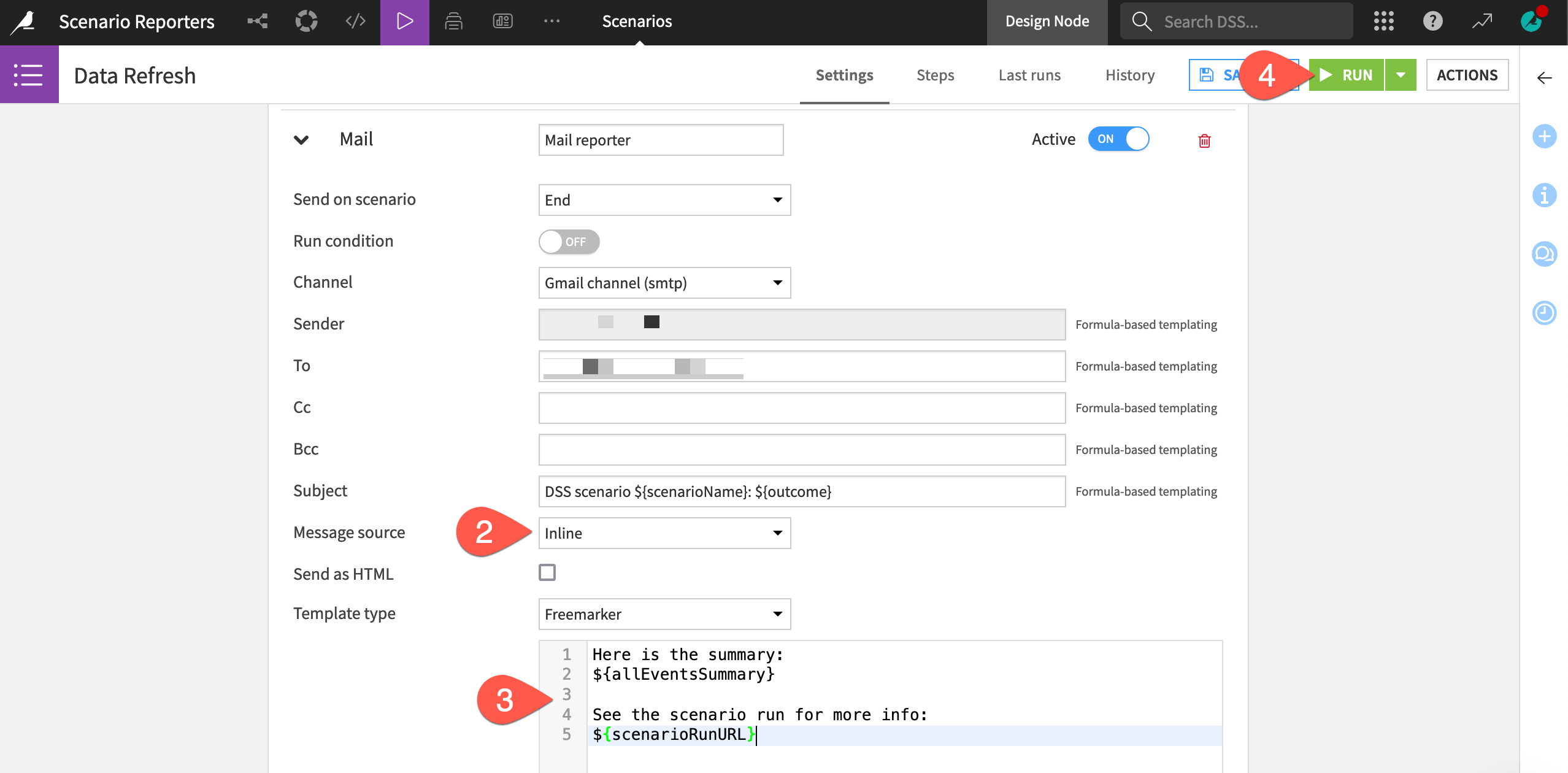
Task: Open the discussions panel in the right sidebar
Action: pos(1545,253)
